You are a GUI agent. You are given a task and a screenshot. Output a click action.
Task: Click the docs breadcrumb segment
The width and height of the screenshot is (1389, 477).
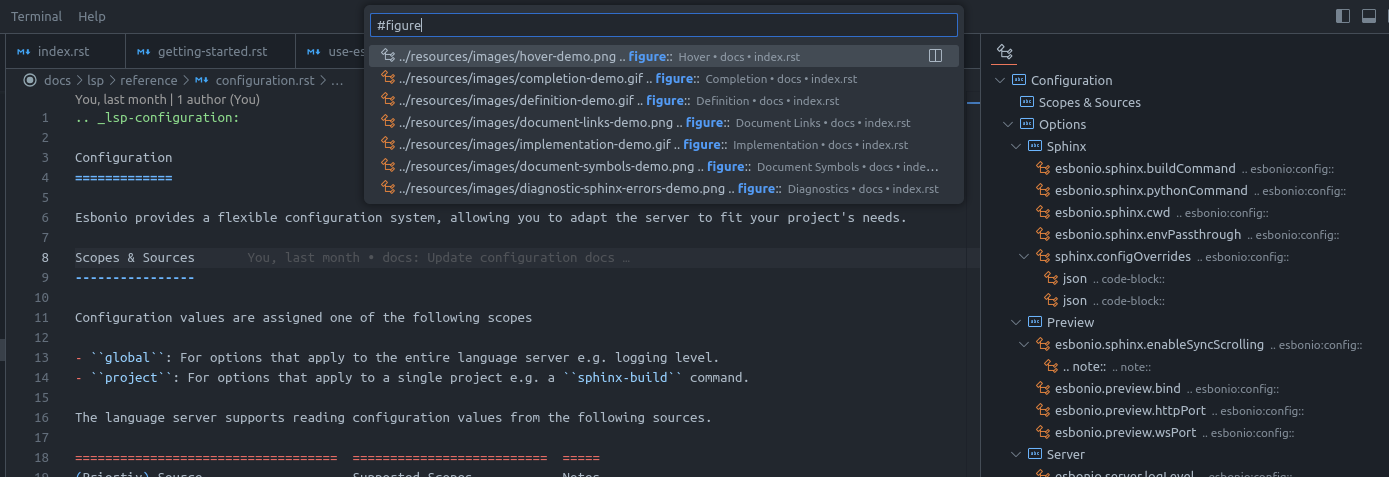click(58, 80)
